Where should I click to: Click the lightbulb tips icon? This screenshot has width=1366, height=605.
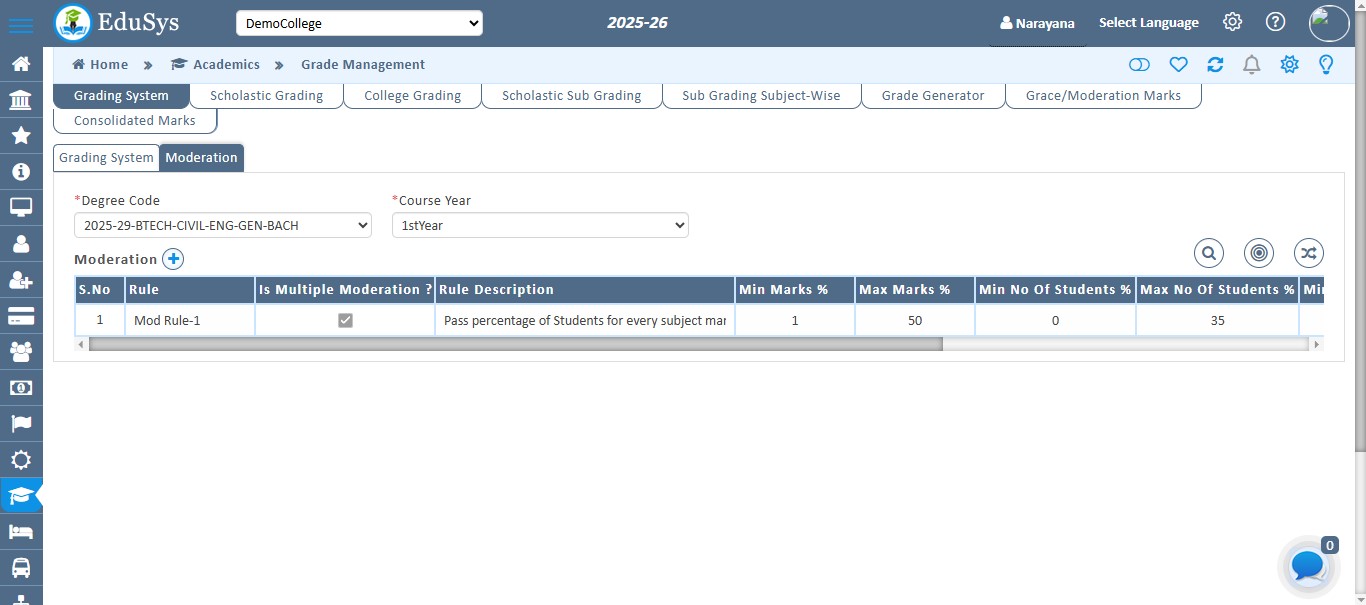(x=1326, y=65)
